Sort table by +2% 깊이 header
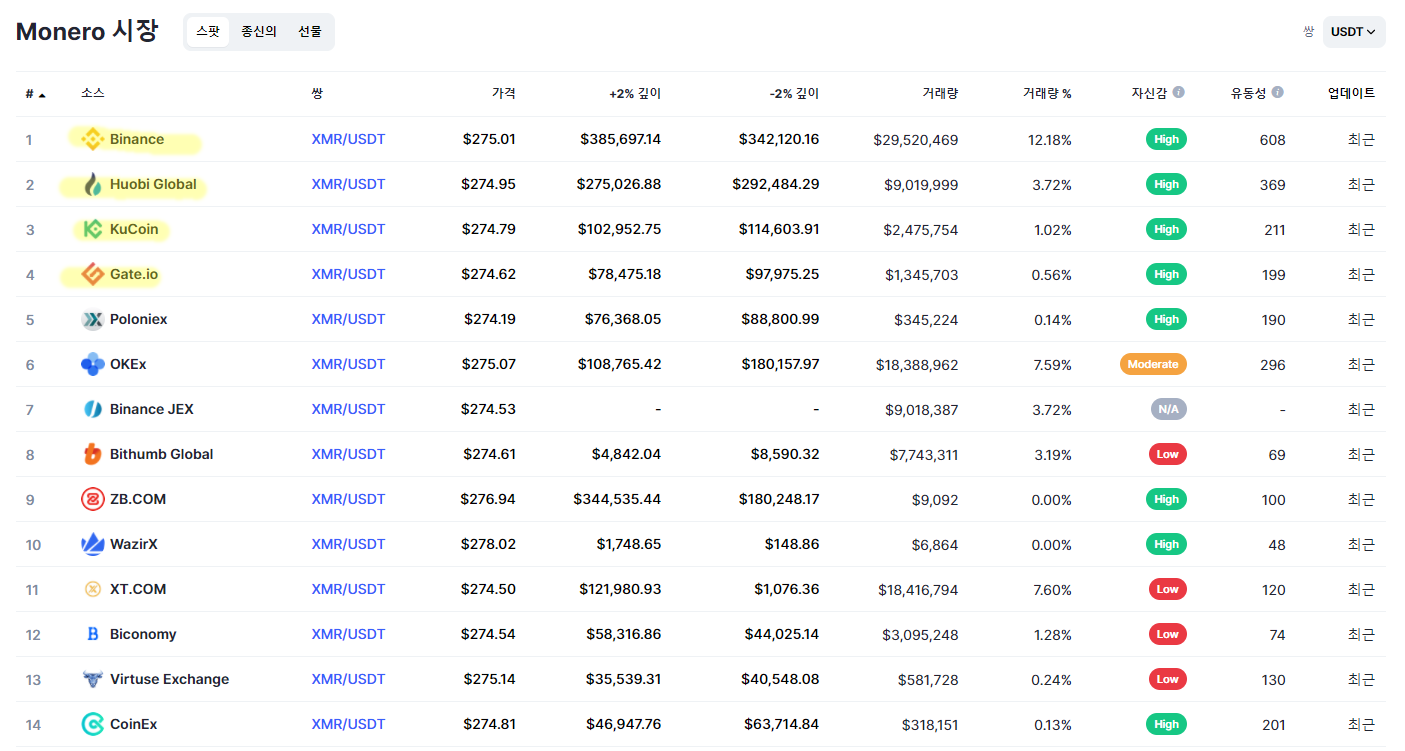The image size is (1405, 751). (x=635, y=93)
